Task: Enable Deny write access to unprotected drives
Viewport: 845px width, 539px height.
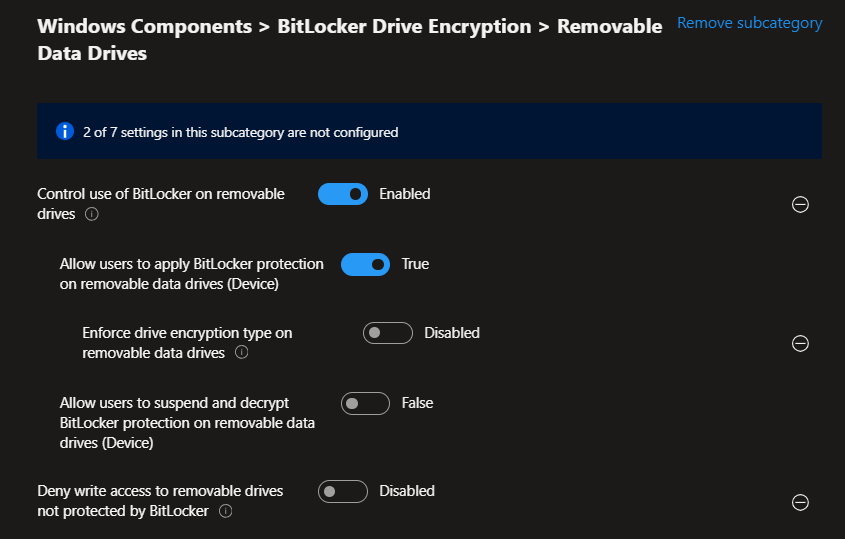Action: click(343, 491)
